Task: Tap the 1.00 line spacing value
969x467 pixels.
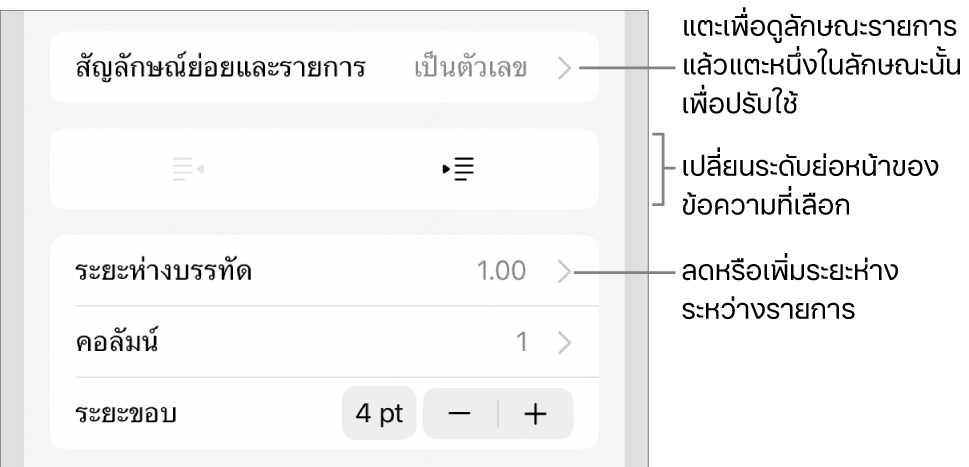Action: click(x=503, y=271)
